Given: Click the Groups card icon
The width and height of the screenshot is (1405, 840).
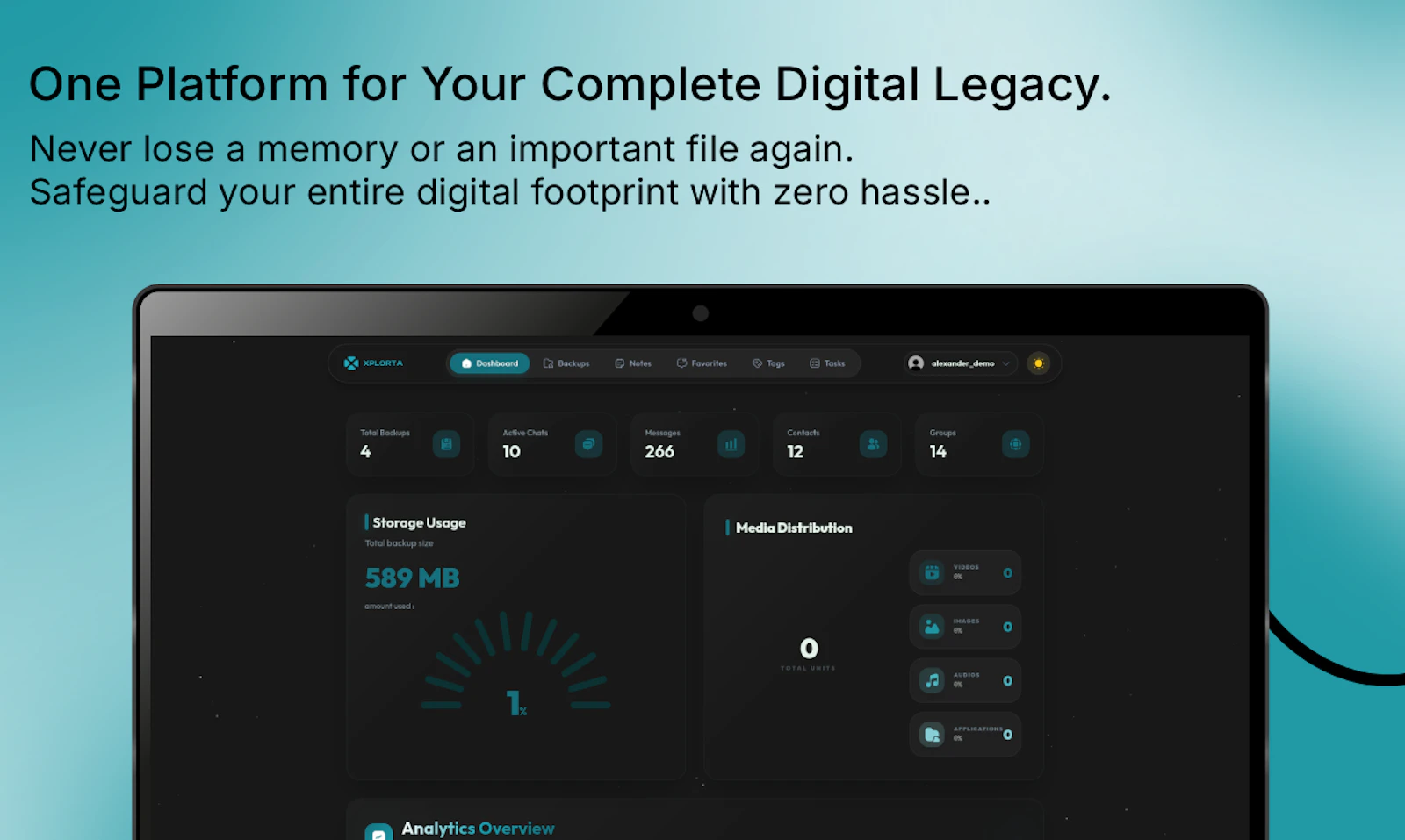Looking at the screenshot, I should pyautogui.click(x=1015, y=444).
